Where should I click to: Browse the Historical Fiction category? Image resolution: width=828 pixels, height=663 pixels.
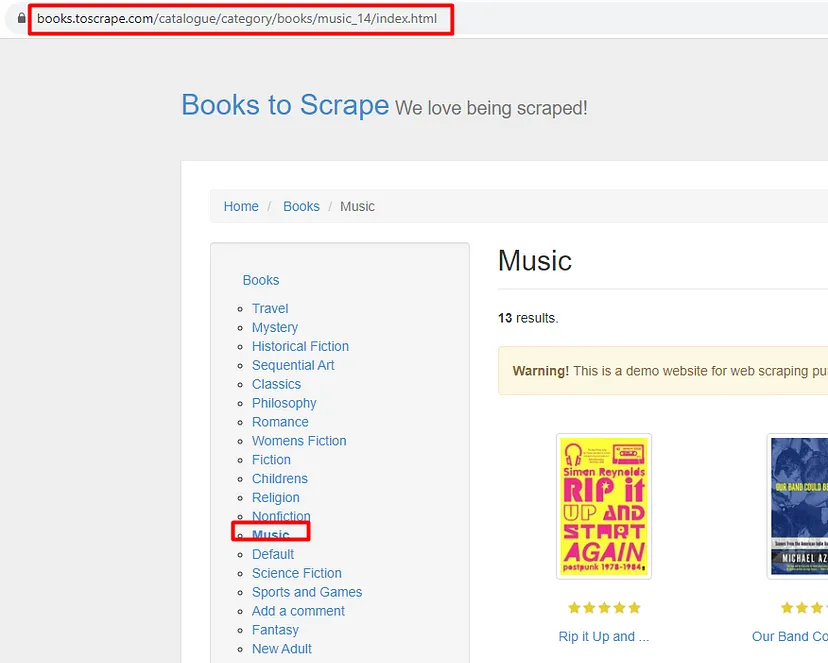click(x=300, y=346)
